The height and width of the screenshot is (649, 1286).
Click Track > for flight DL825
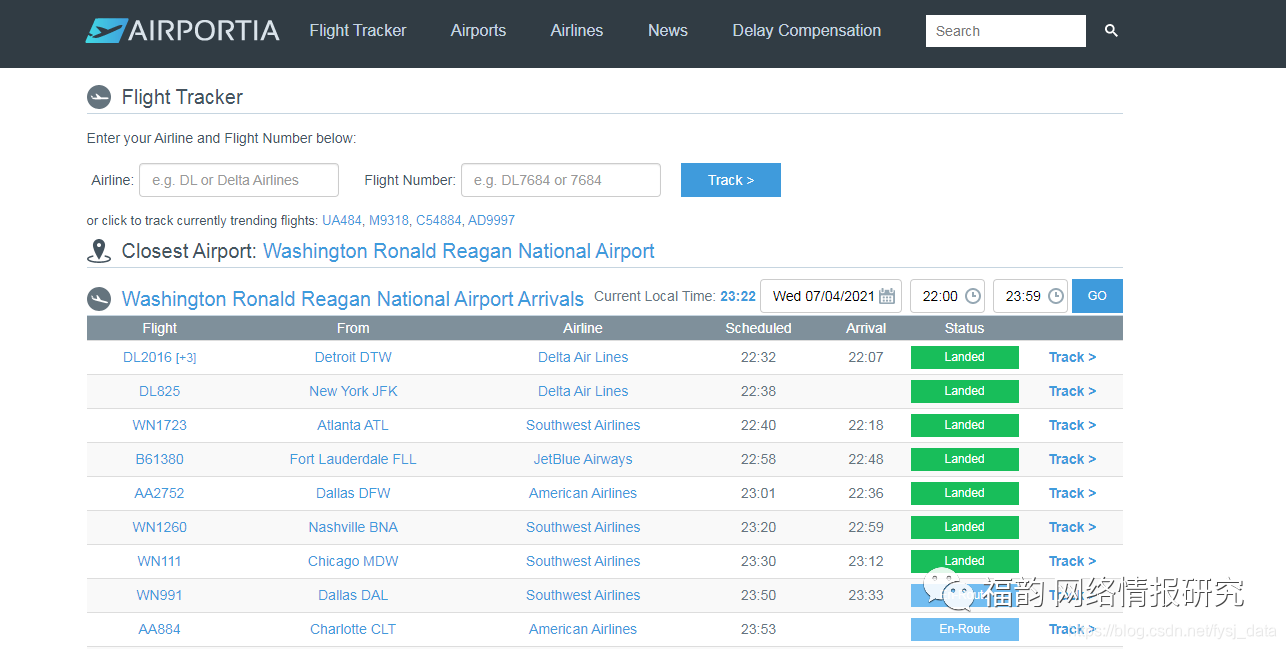(x=1072, y=391)
